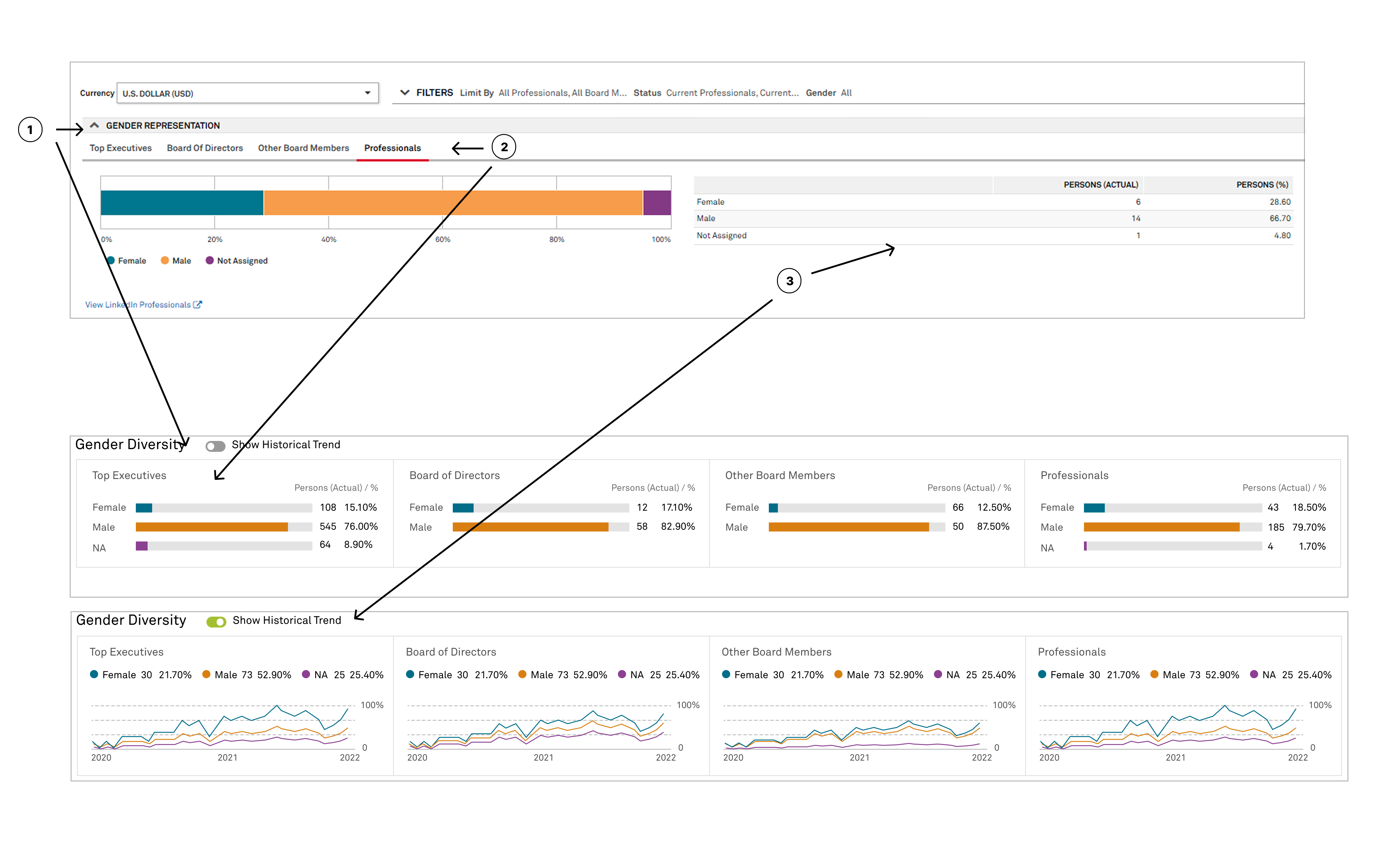Expand the FILTERS chevron
The width and height of the screenshot is (1400, 843).
point(404,93)
